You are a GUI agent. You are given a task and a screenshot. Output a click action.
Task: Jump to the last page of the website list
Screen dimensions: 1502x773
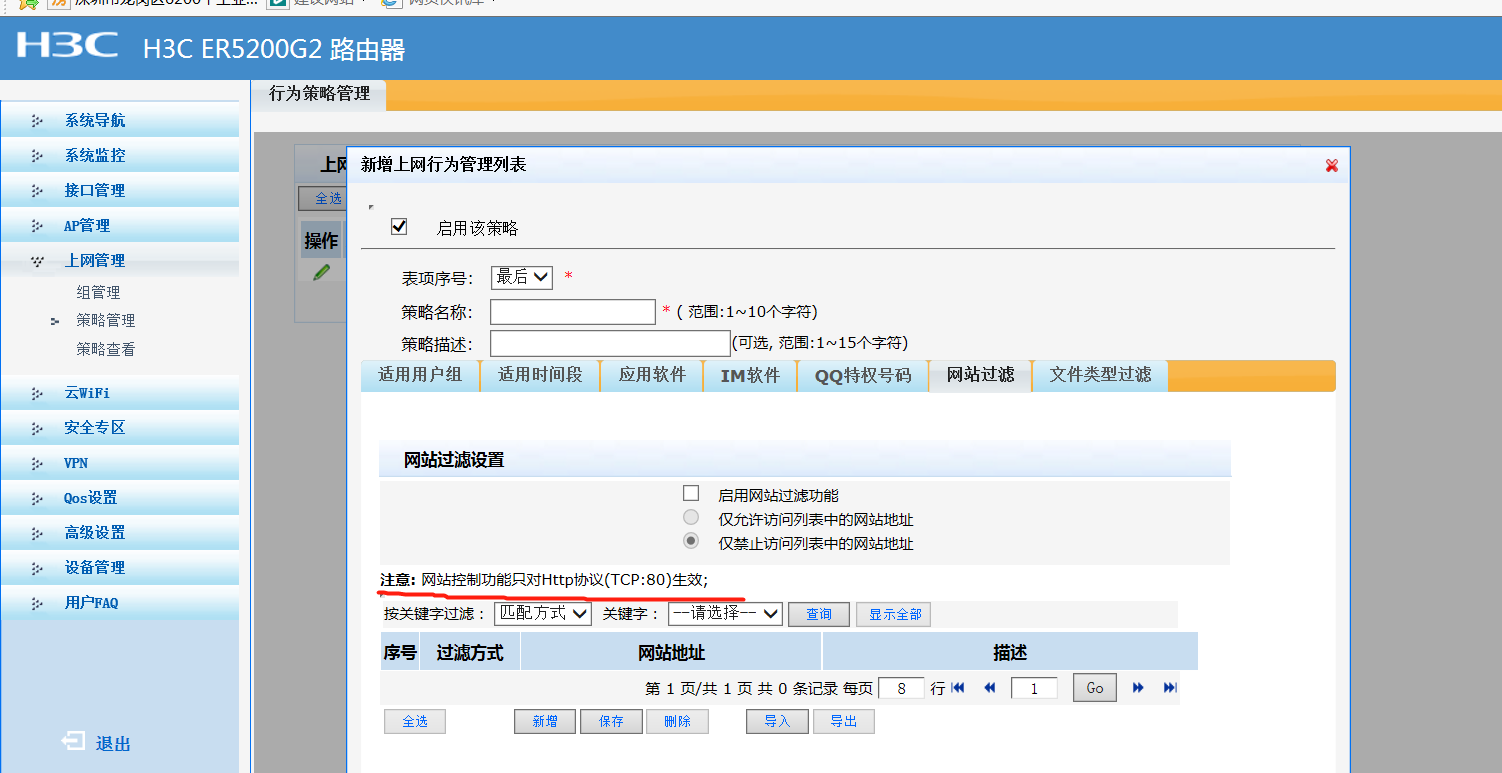pos(1170,688)
